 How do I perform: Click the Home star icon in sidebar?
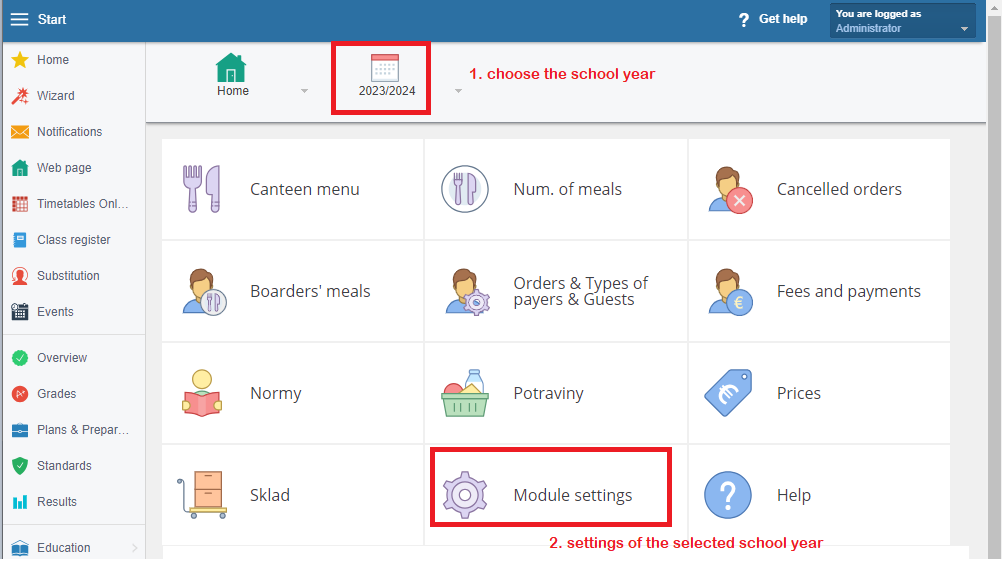(x=20, y=59)
